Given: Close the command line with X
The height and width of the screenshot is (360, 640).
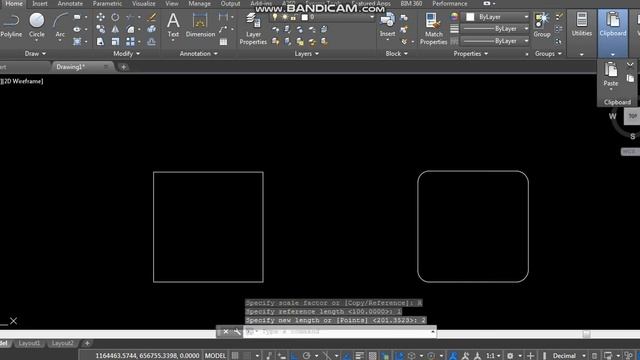Looking at the screenshot, I should (226, 332).
